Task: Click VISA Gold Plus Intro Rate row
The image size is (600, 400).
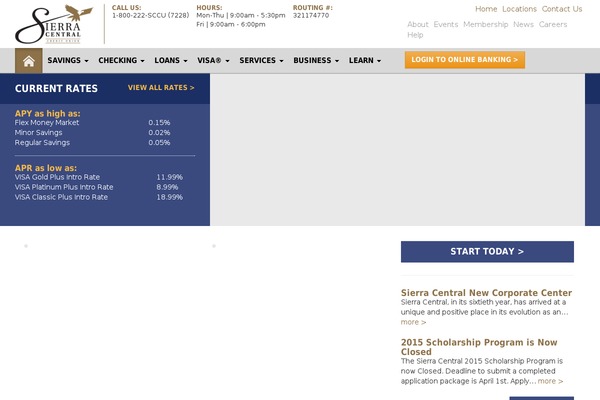Action: 99,177
